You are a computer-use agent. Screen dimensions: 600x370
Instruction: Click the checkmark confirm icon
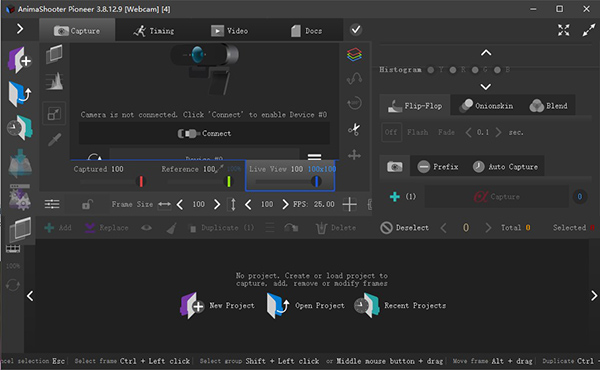(356, 29)
